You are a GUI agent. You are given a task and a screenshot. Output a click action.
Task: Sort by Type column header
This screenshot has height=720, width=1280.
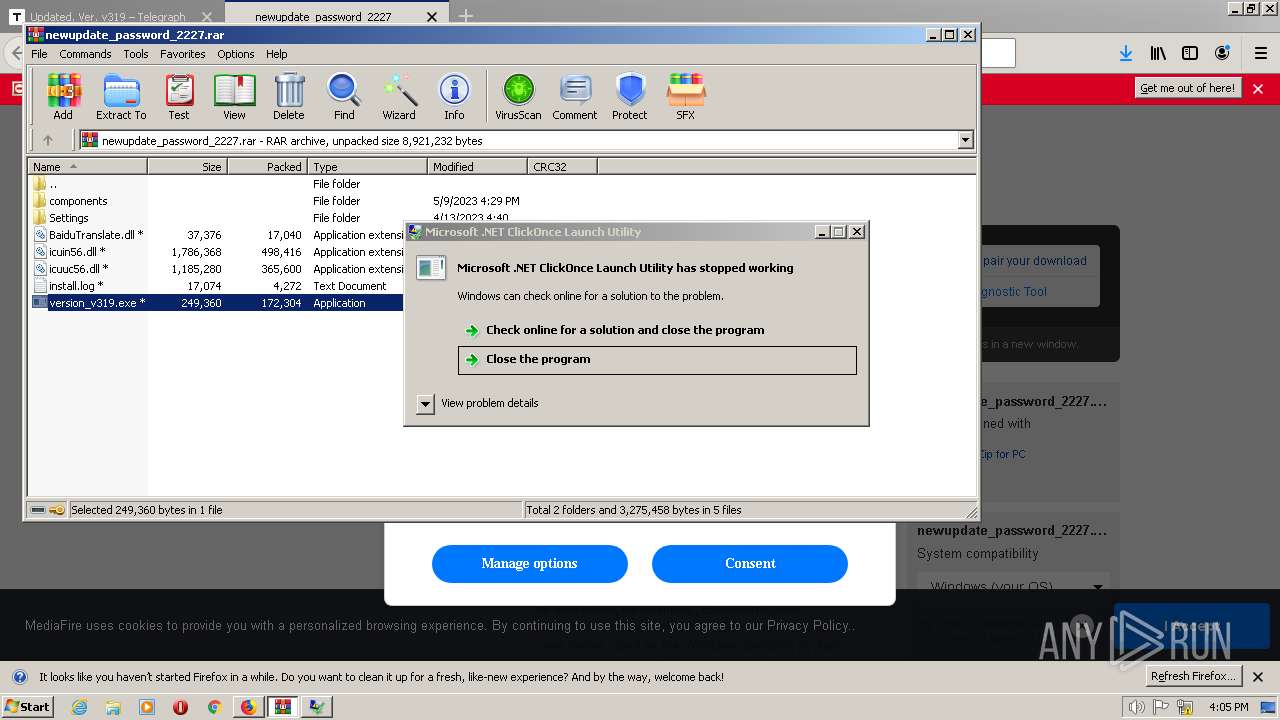(368, 167)
